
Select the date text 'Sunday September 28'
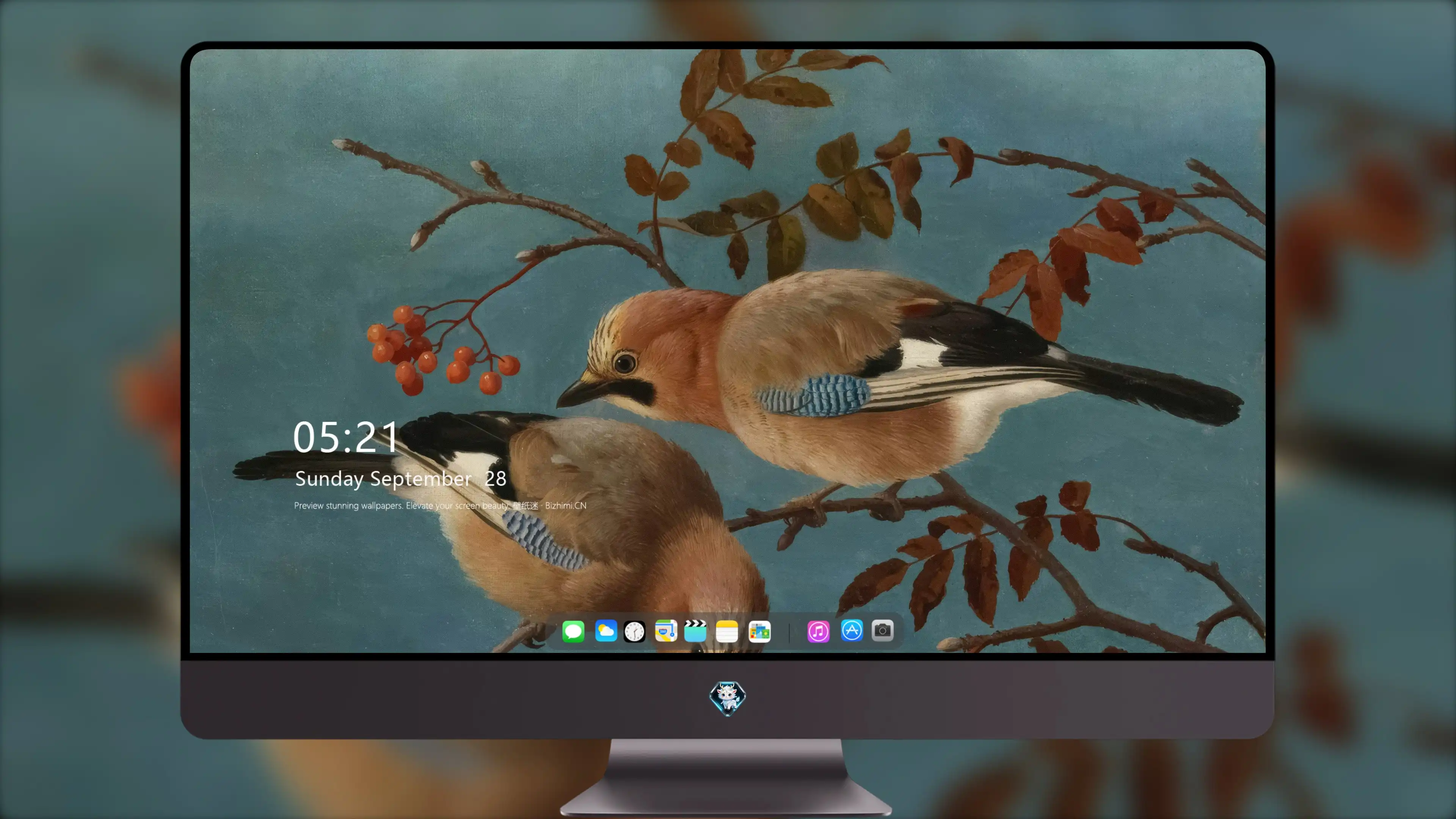click(401, 479)
